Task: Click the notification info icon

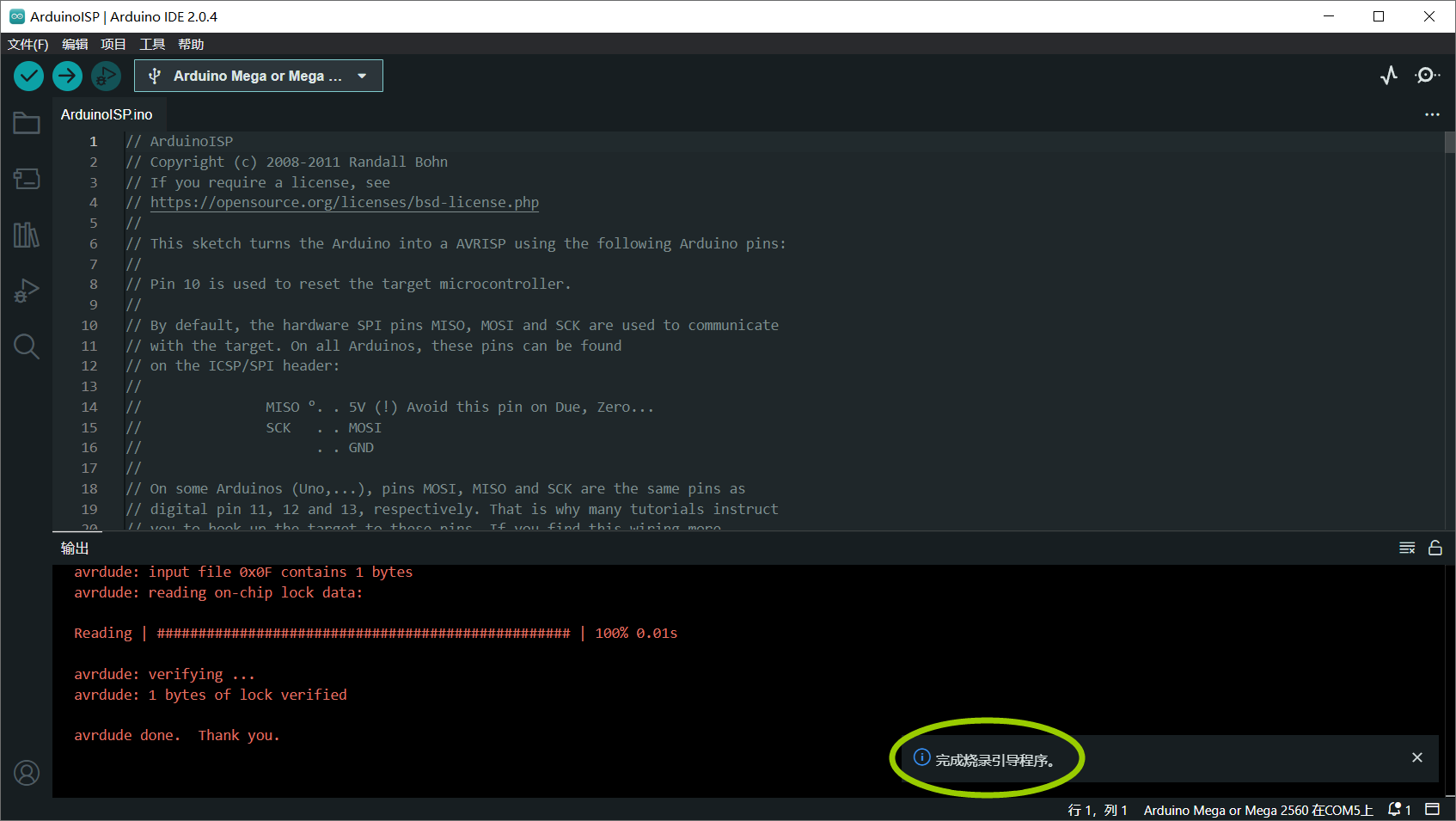Action: (921, 757)
